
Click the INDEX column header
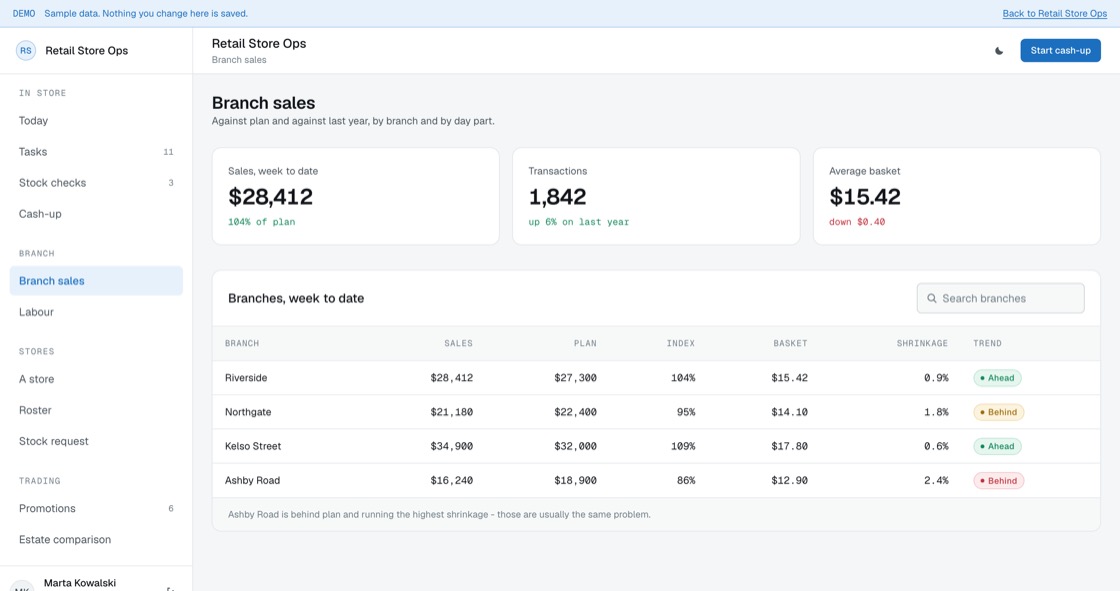681,344
